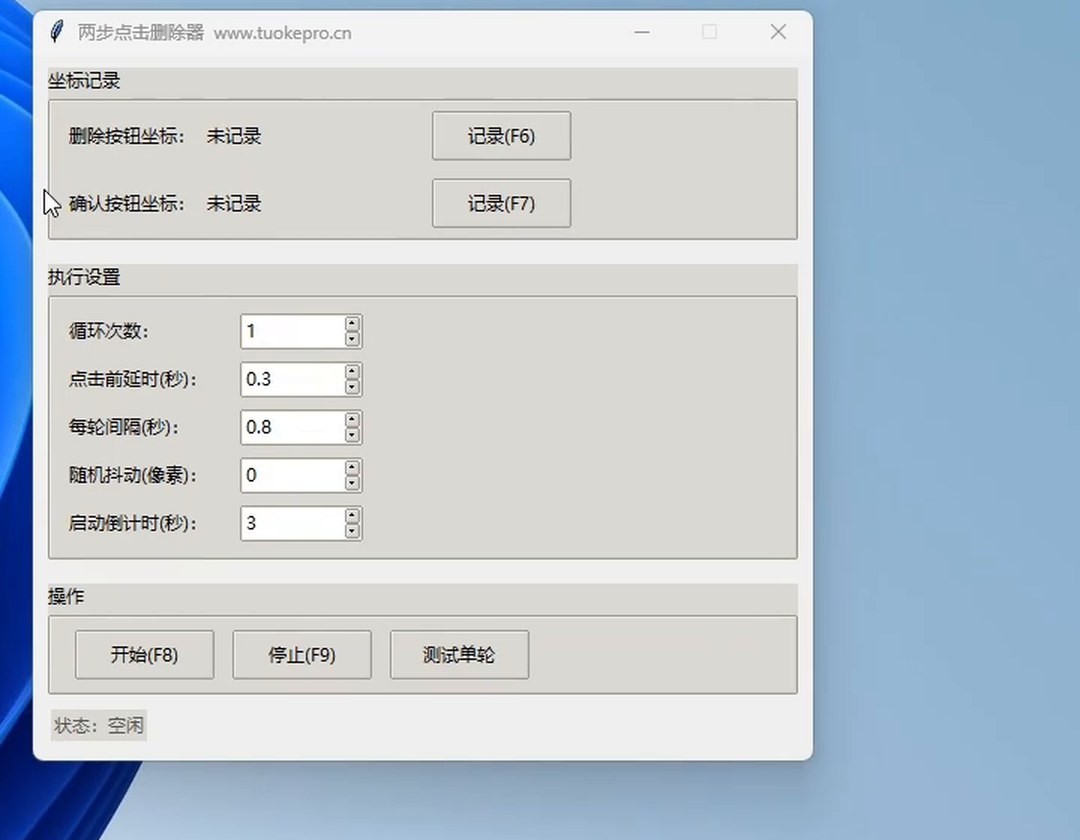This screenshot has width=1080, height=840.
Task: Minimize the 两步点击删除器 window
Action: (642, 32)
